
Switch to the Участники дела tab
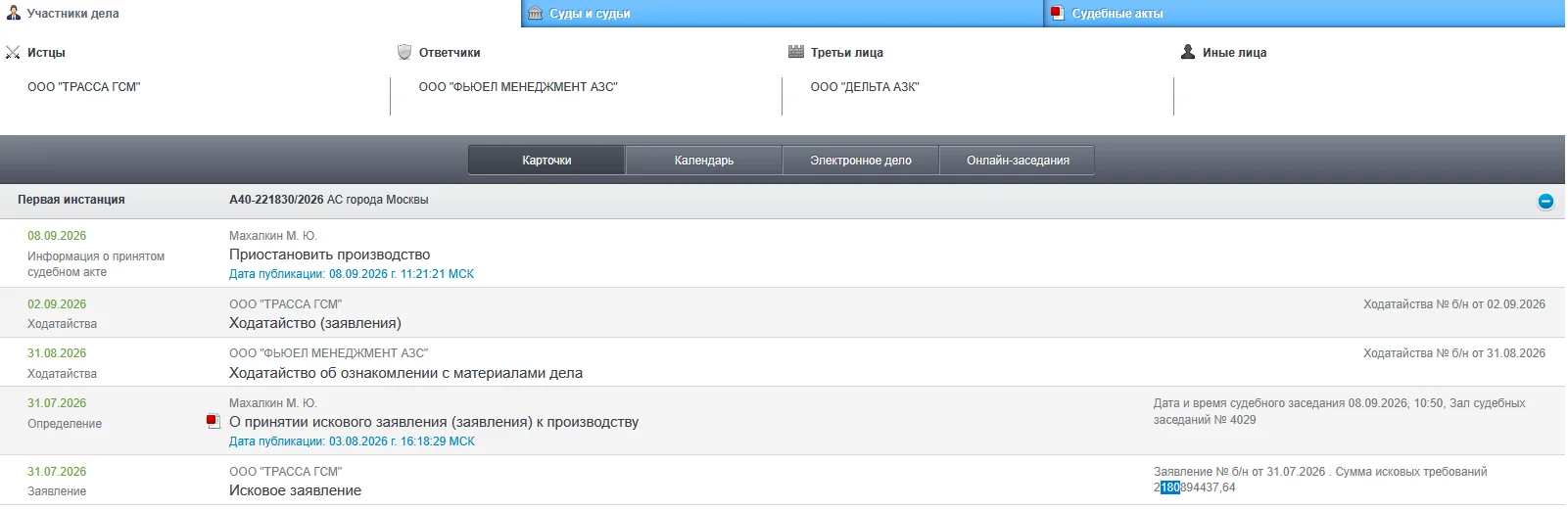click(261, 14)
